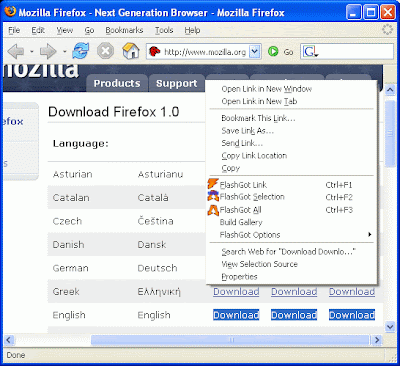Click the mozilla.org address field

coord(205,52)
